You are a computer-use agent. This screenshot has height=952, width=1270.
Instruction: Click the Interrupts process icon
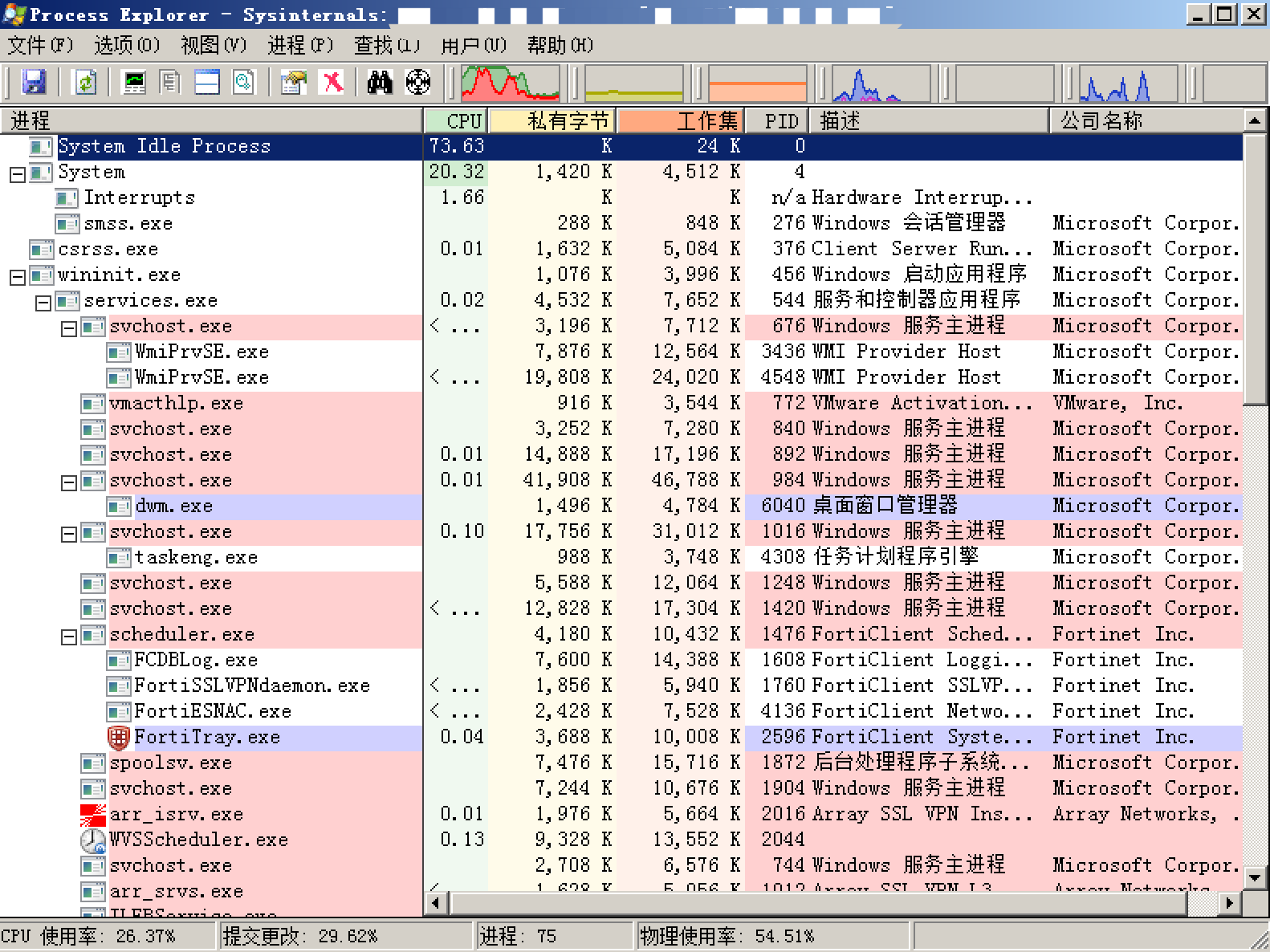click(67, 198)
